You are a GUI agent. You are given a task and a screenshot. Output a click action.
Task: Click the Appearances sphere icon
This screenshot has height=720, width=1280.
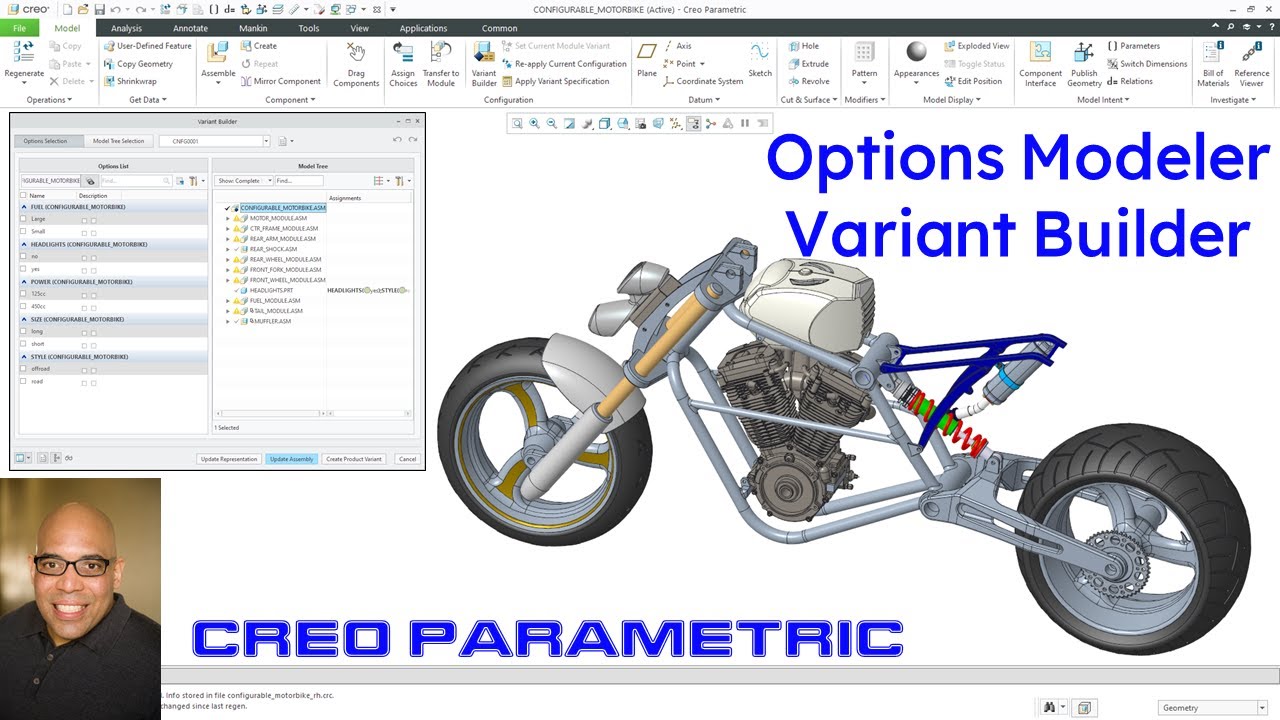916,52
